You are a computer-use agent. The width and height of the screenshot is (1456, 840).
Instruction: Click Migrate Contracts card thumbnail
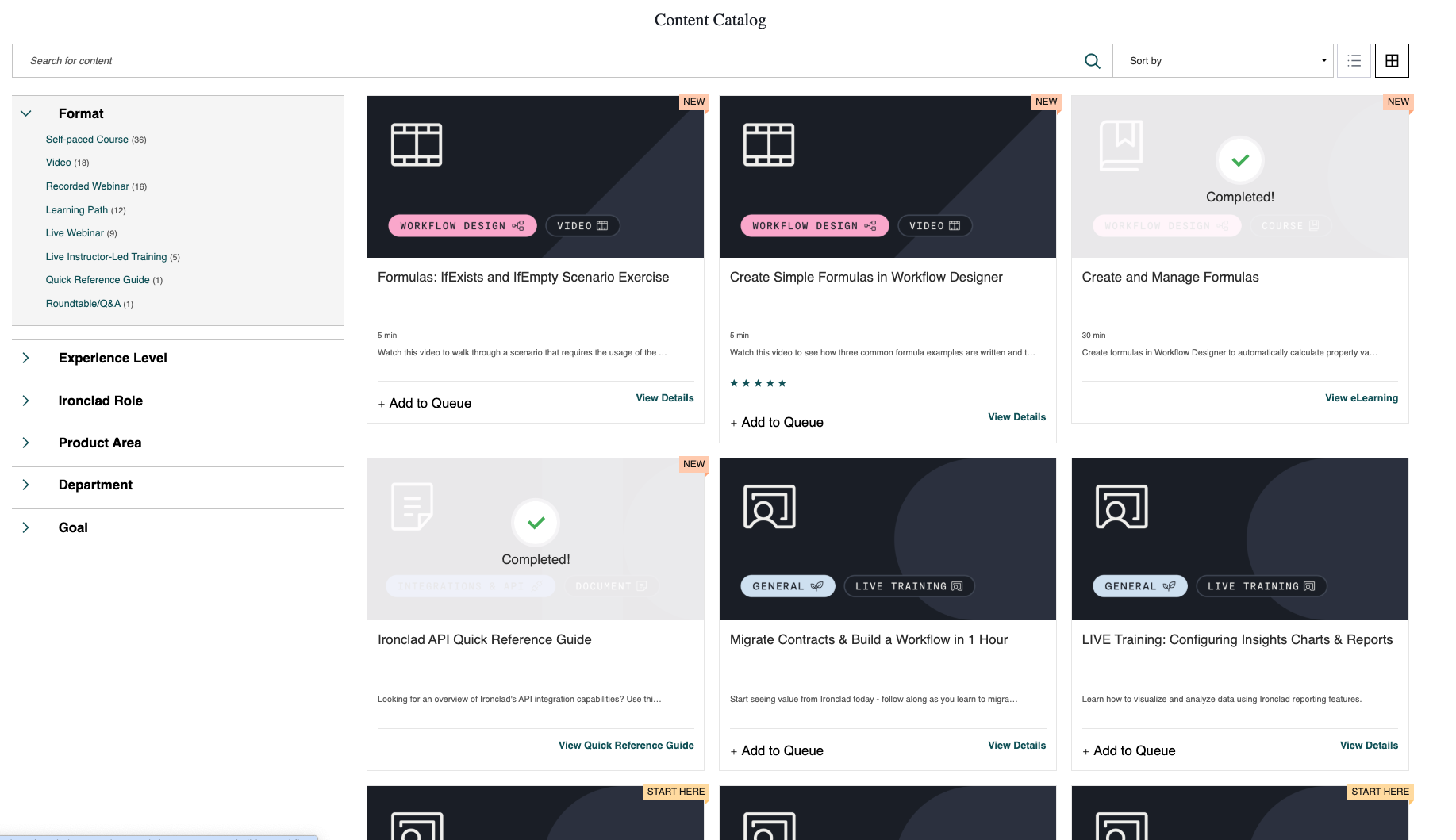888,539
